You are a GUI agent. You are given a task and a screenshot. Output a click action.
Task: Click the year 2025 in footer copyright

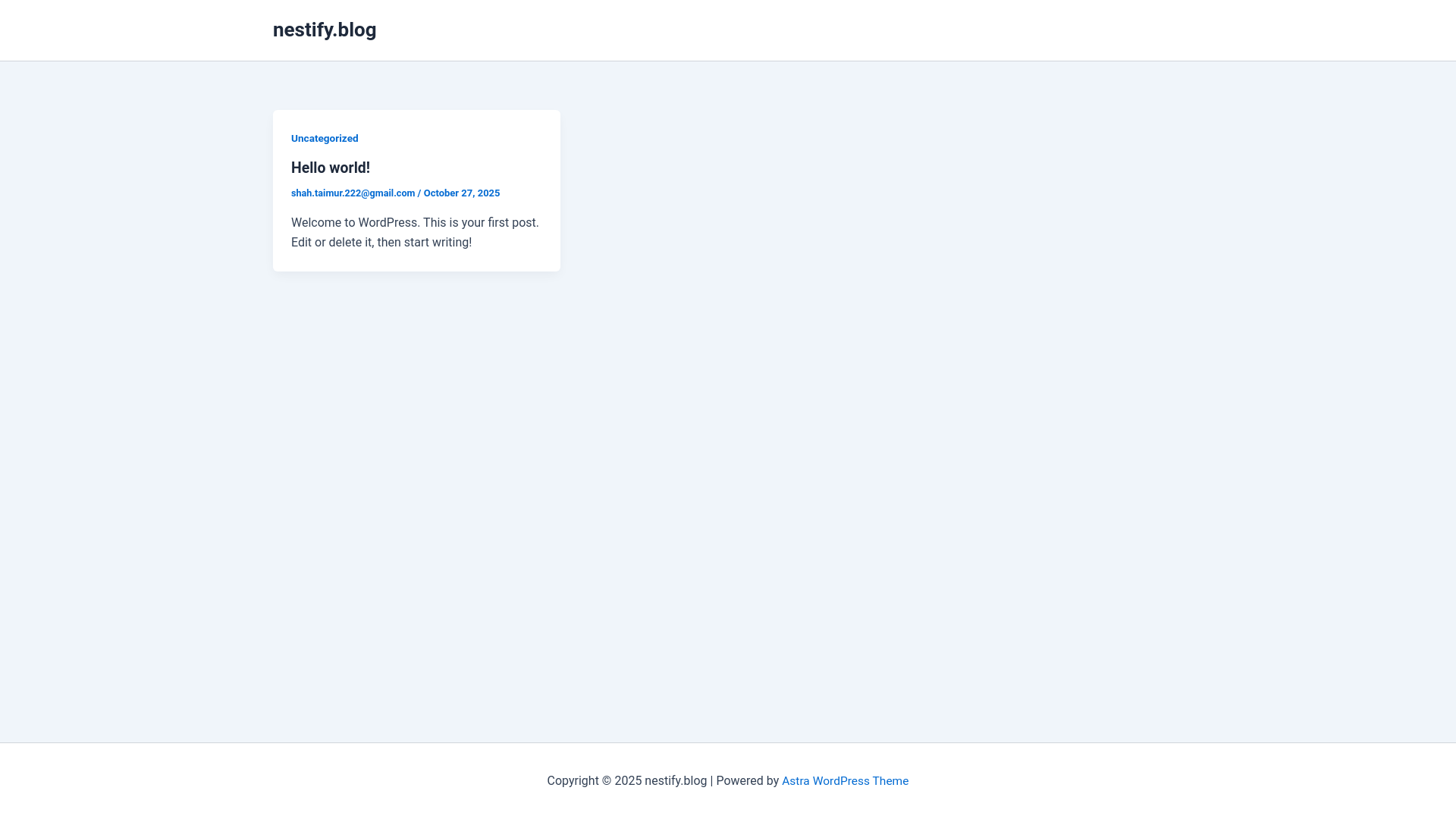tap(628, 781)
